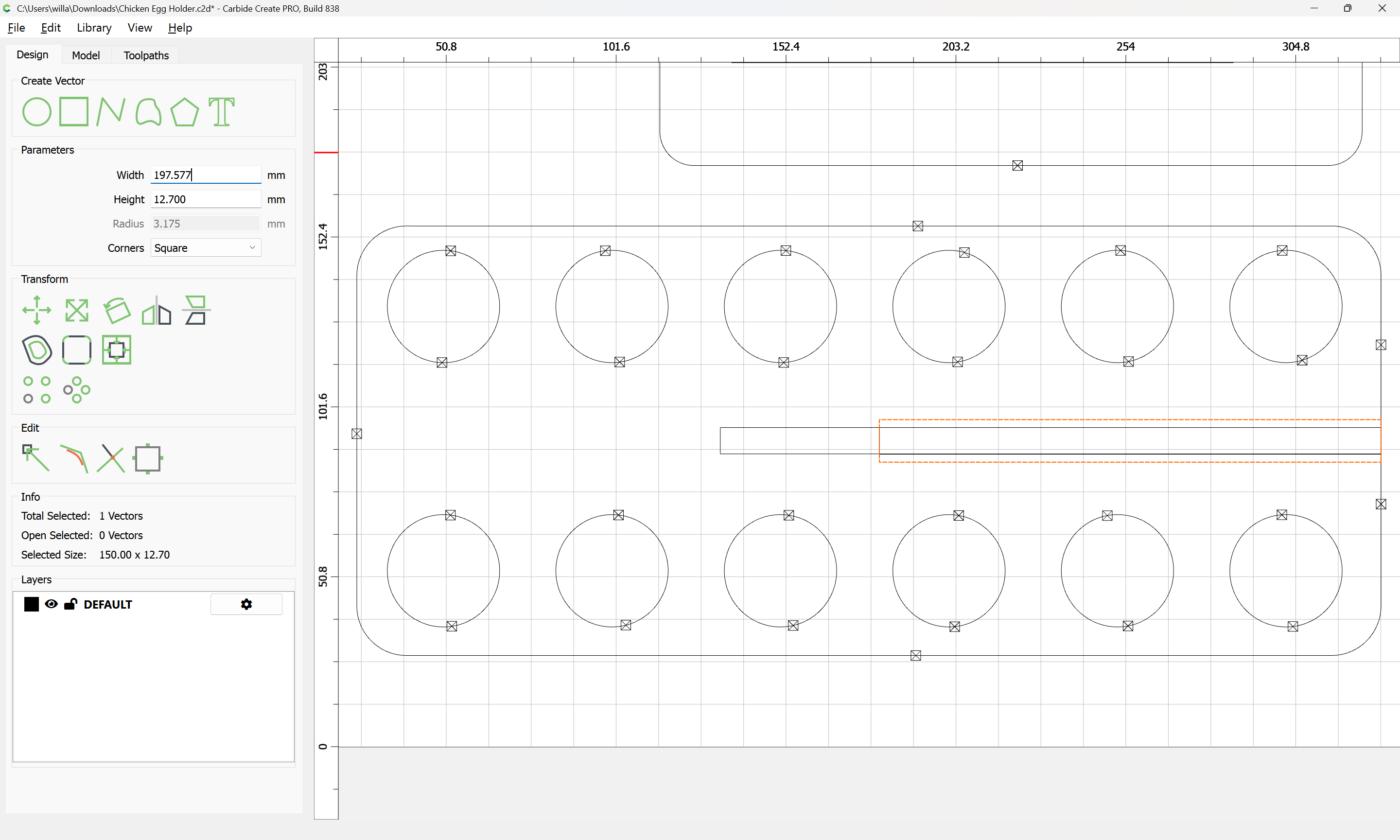1400x840 pixels.
Task: Select the Rectangle vector tool
Action: tap(74, 111)
